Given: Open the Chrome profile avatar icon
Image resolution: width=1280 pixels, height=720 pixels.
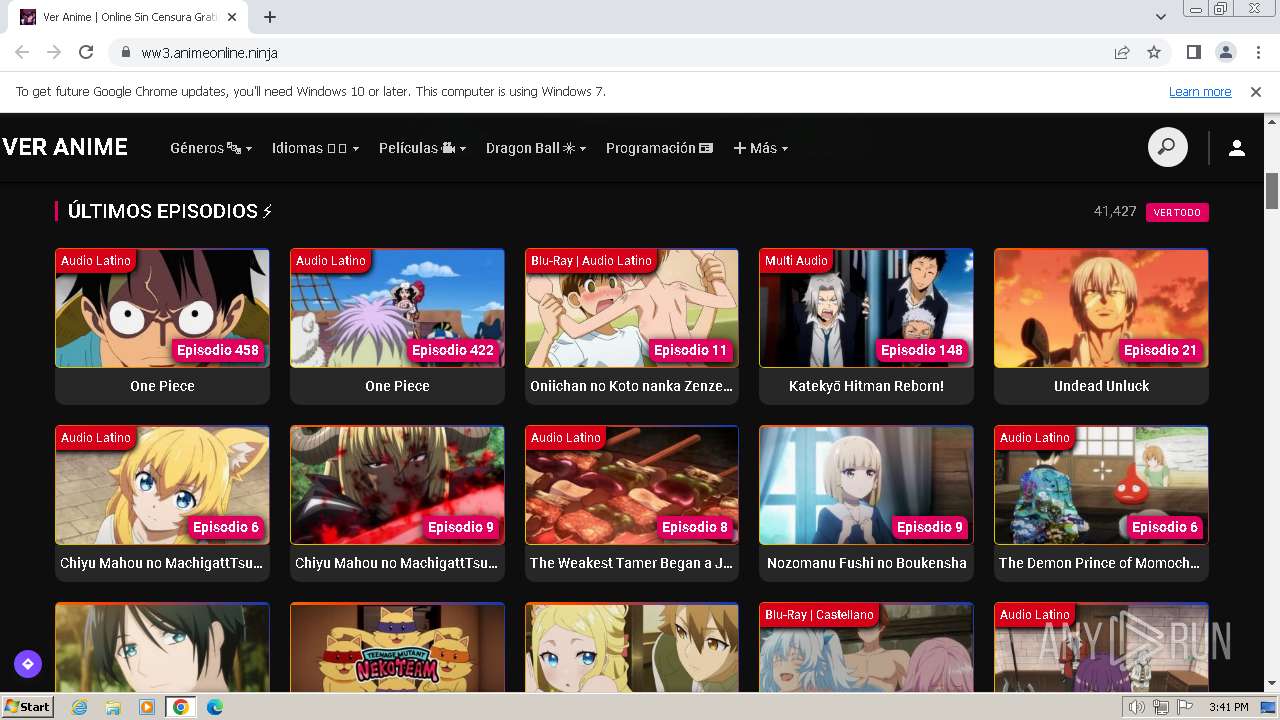Looking at the screenshot, I should point(1225,52).
